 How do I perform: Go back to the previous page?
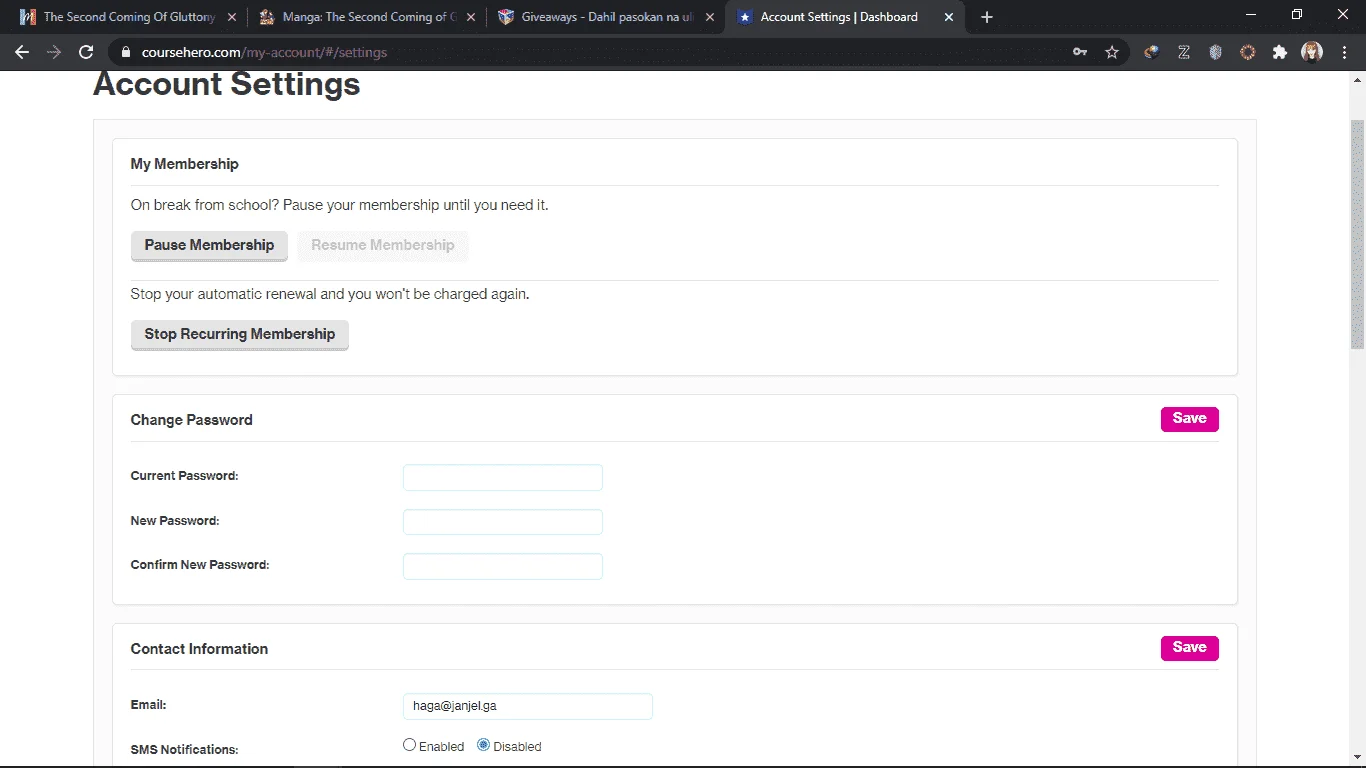22,52
